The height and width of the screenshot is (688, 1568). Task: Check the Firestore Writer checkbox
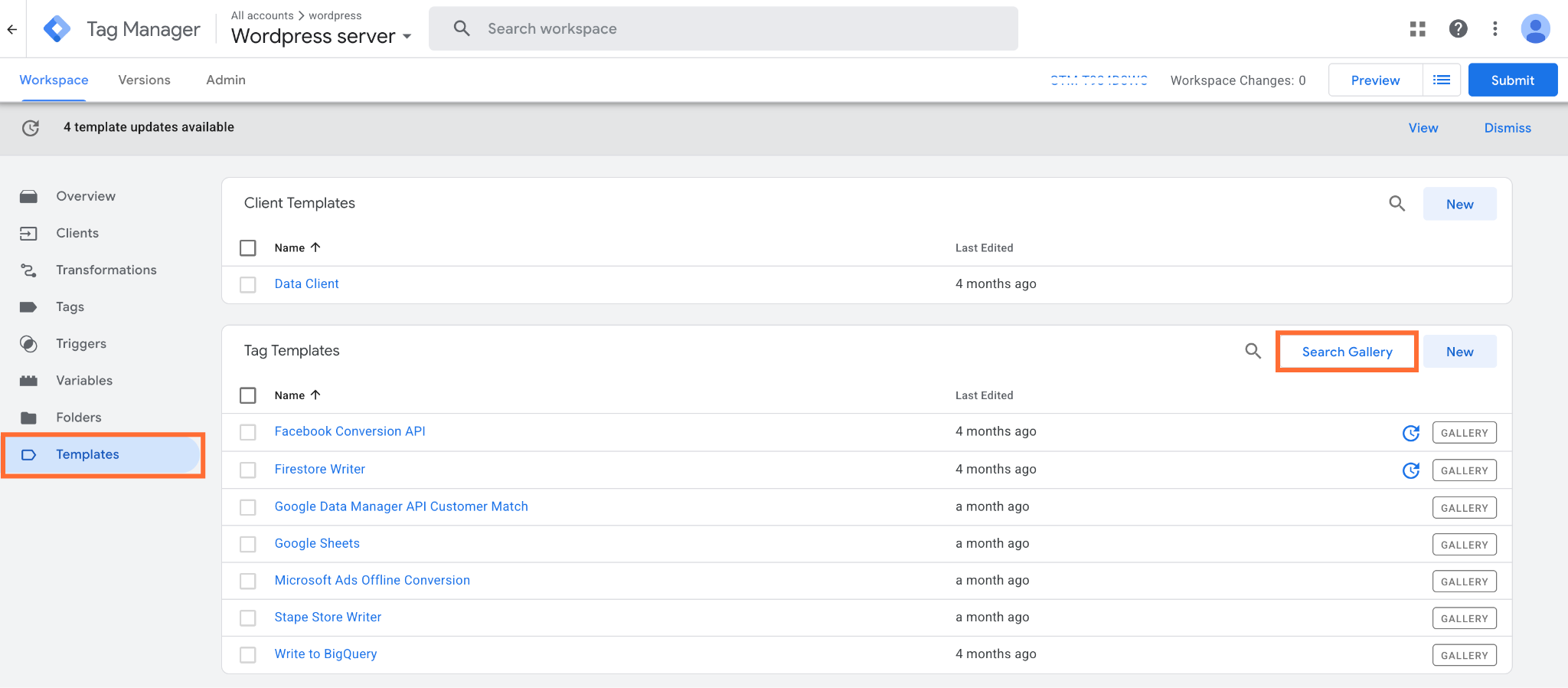[x=248, y=470]
